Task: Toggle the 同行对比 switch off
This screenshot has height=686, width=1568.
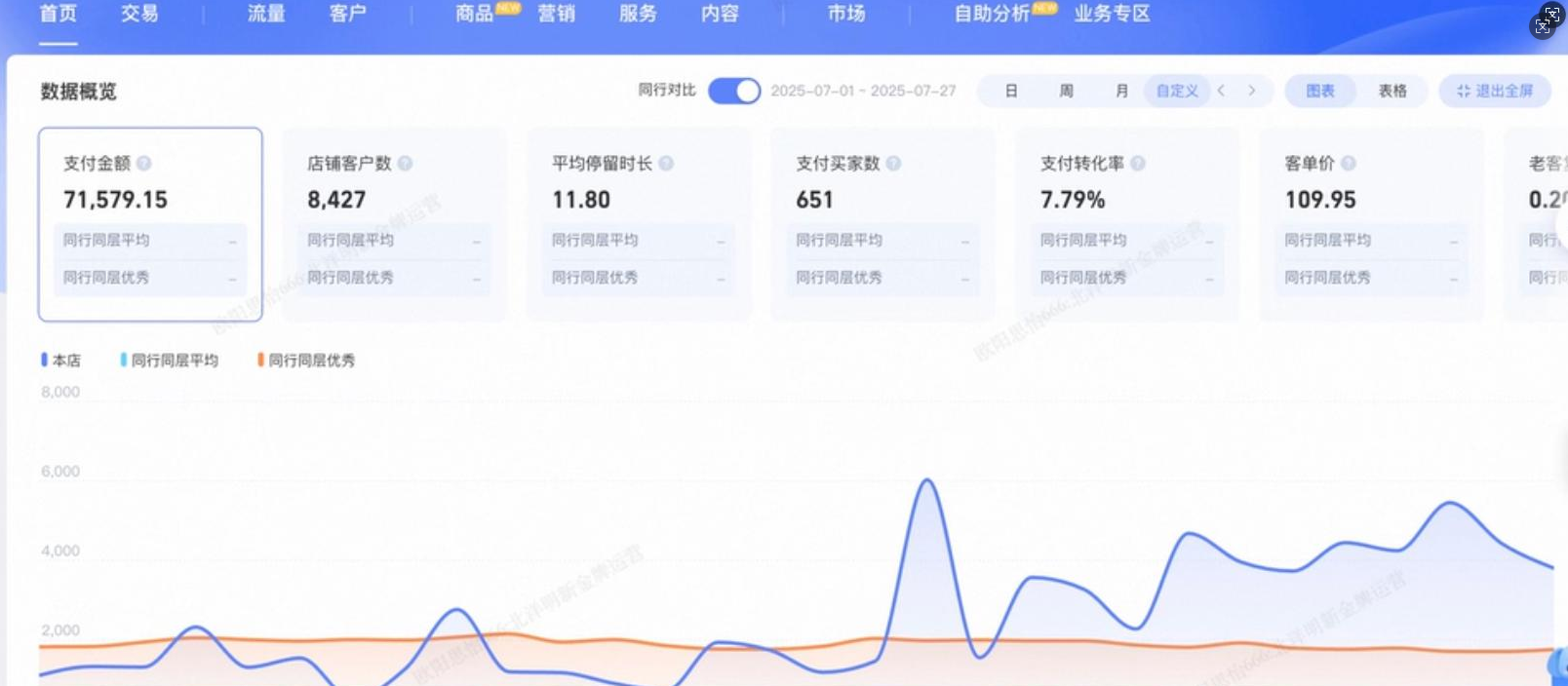Action: pos(734,91)
